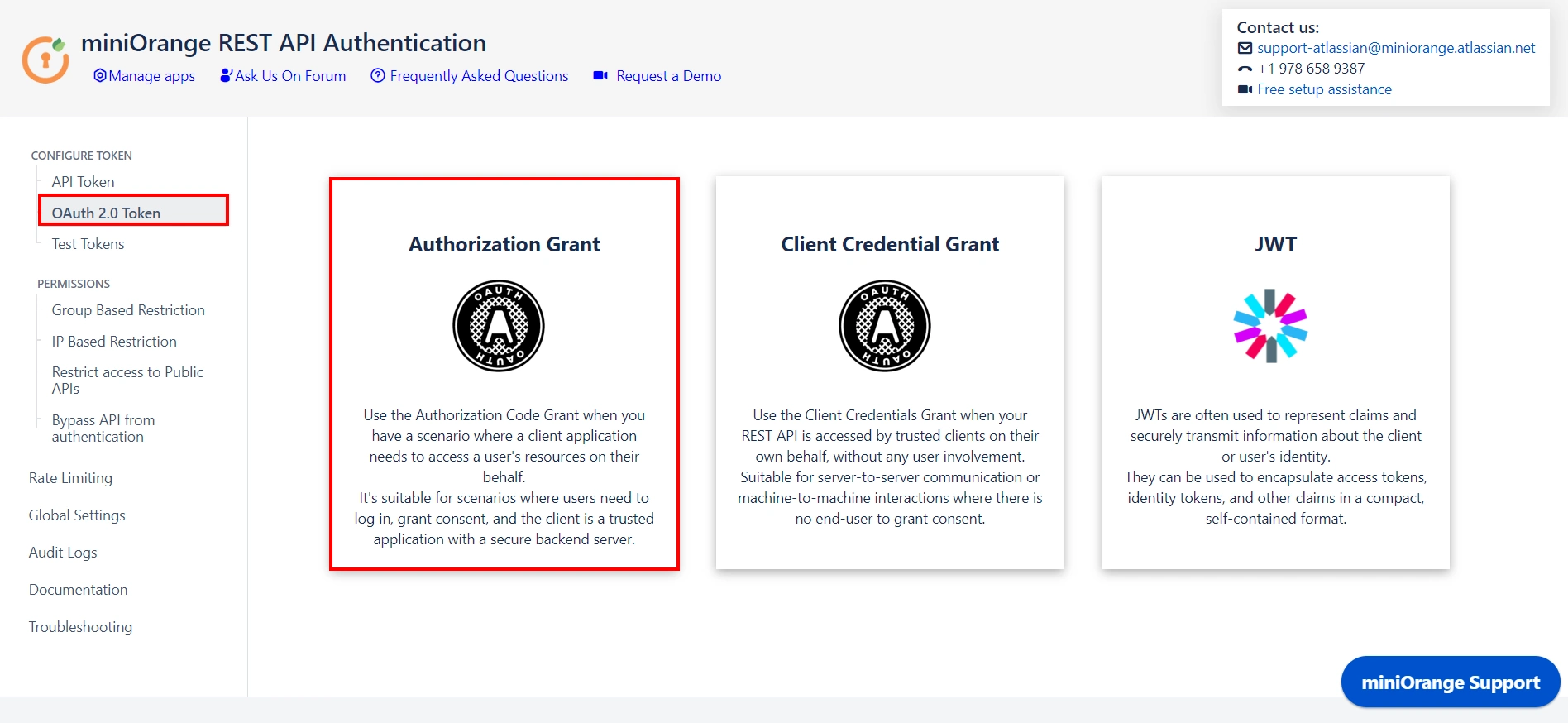The height and width of the screenshot is (723, 1568).
Task: Open Test Tokens in sidebar
Action: click(88, 244)
